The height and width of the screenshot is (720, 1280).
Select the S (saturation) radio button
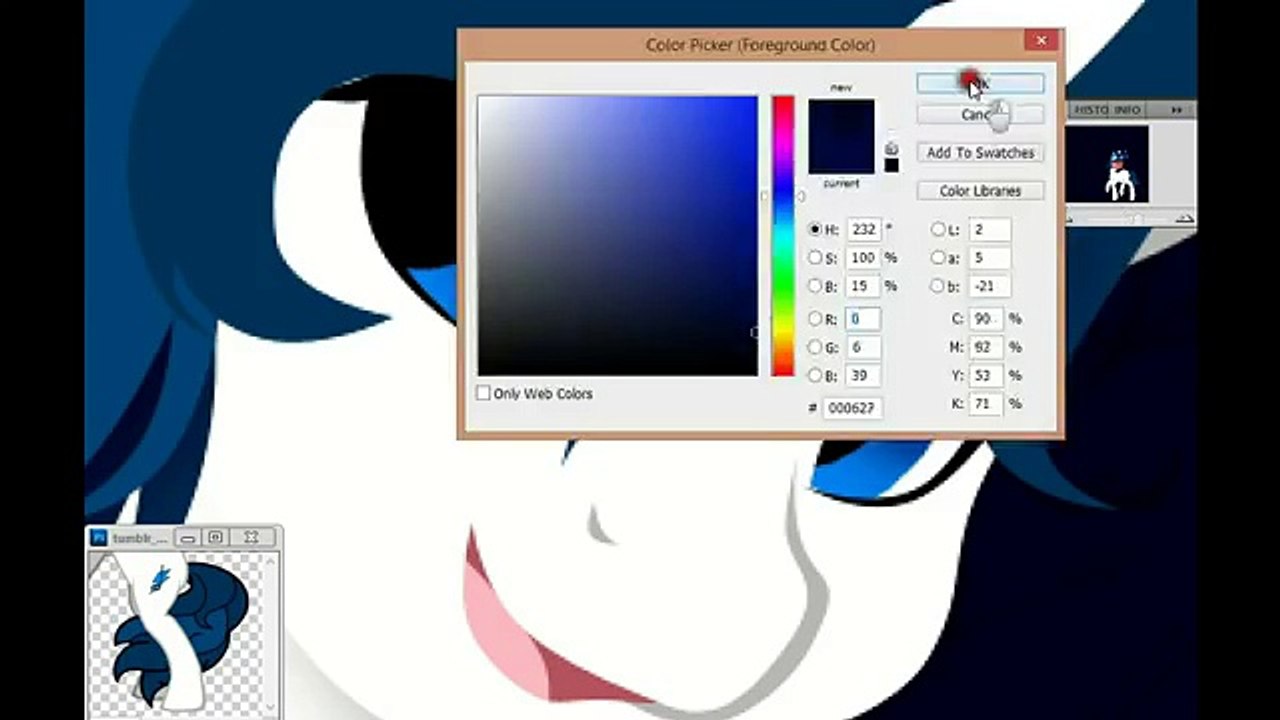coord(815,258)
